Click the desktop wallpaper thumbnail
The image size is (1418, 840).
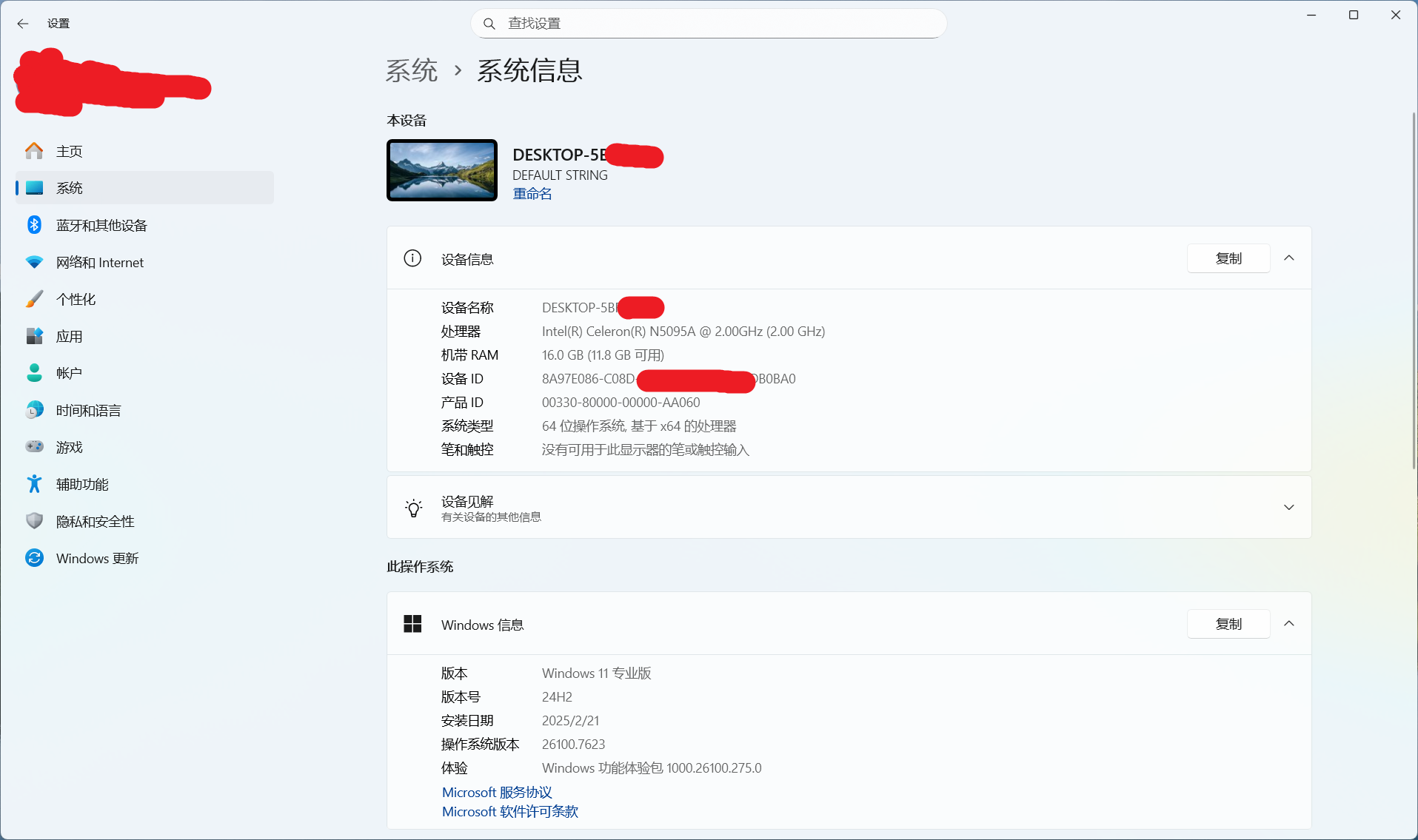[x=442, y=170]
